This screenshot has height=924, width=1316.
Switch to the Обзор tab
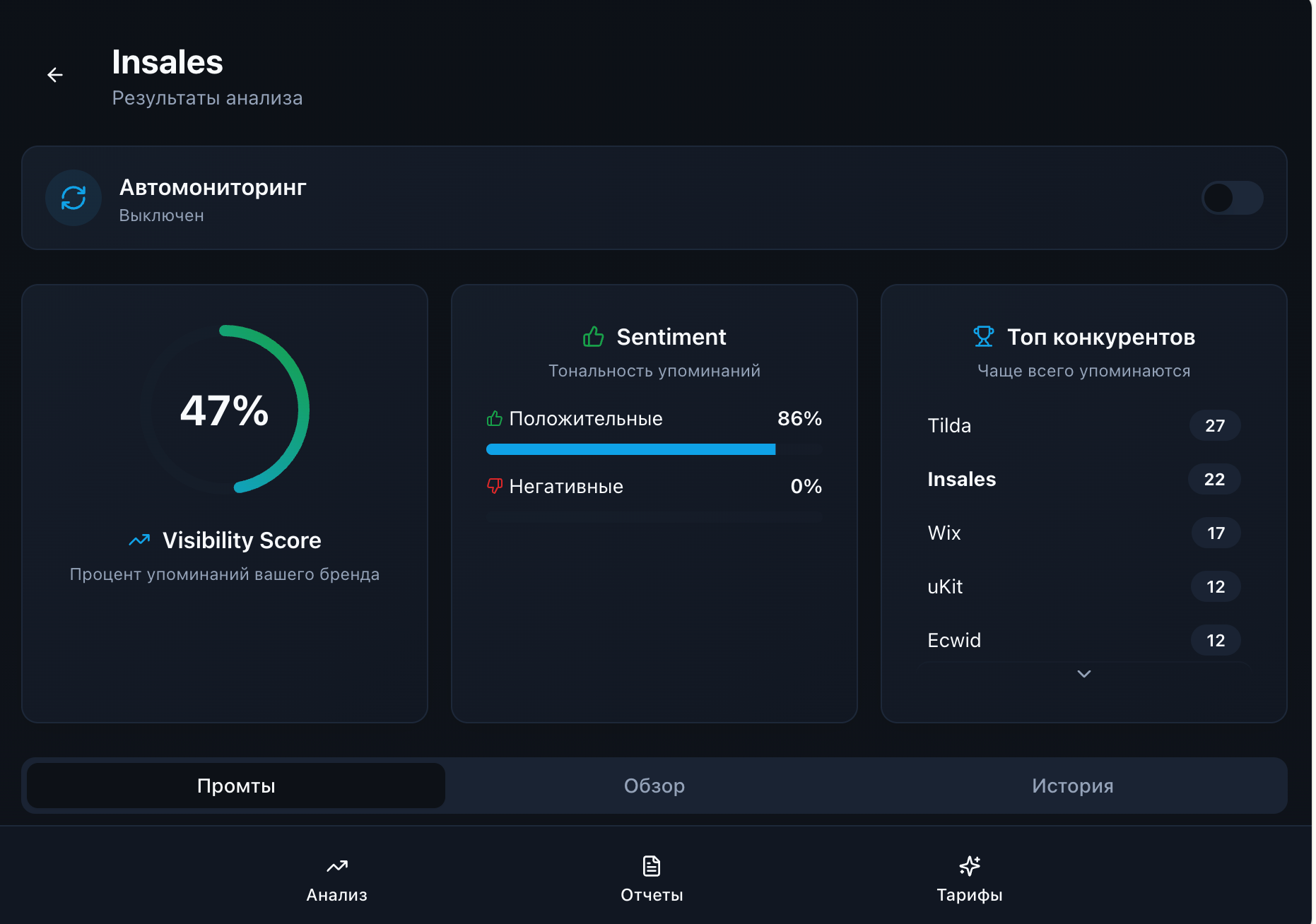(654, 786)
